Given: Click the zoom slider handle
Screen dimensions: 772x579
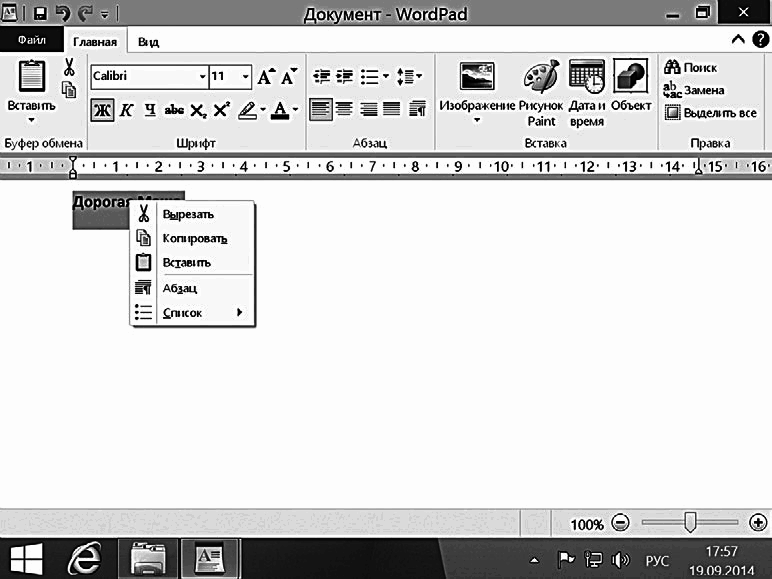Looking at the screenshot, I should [x=690, y=522].
